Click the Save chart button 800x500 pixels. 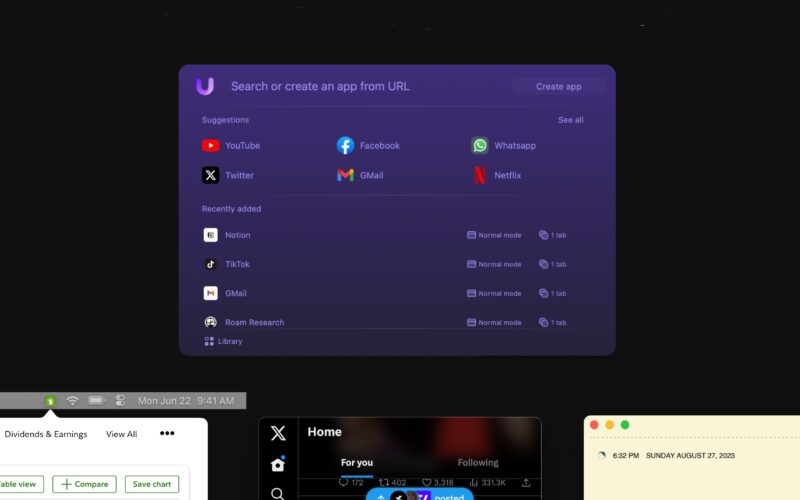pyautogui.click(x=152, y=484)
